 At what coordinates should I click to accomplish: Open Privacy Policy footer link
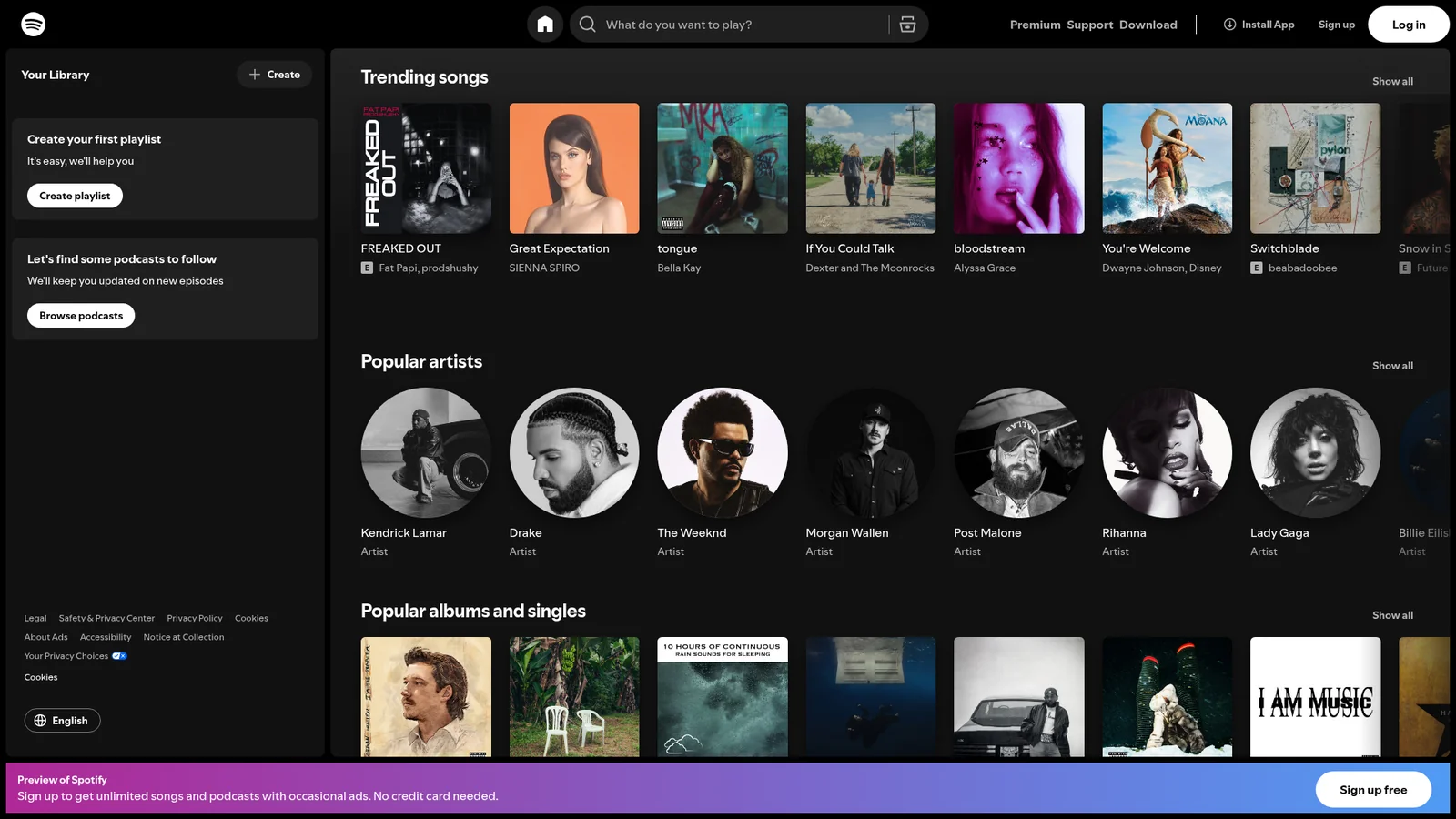pos(195,619)
